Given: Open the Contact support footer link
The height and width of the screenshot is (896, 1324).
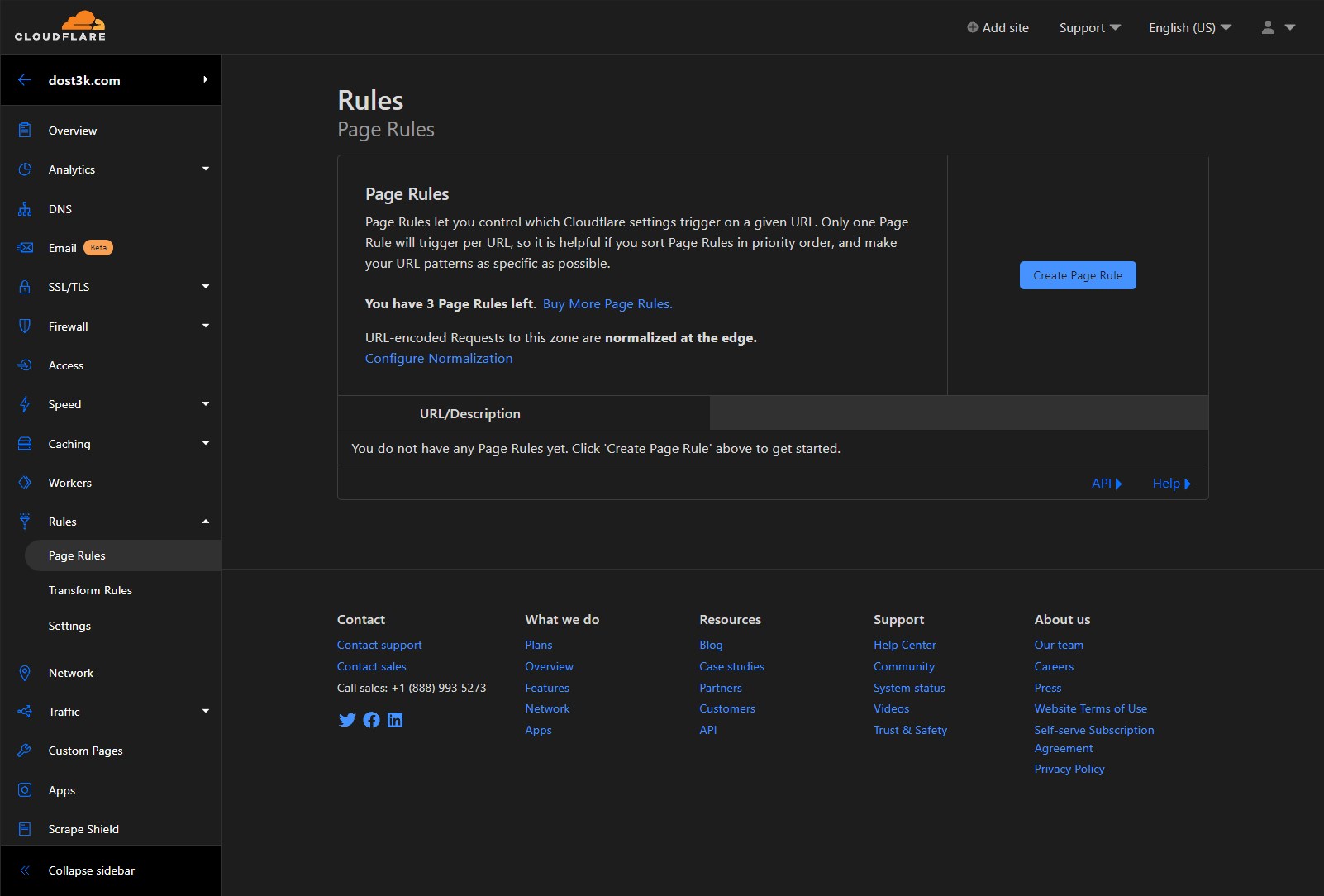Looking at the screenshot, I should click(379, 645).
